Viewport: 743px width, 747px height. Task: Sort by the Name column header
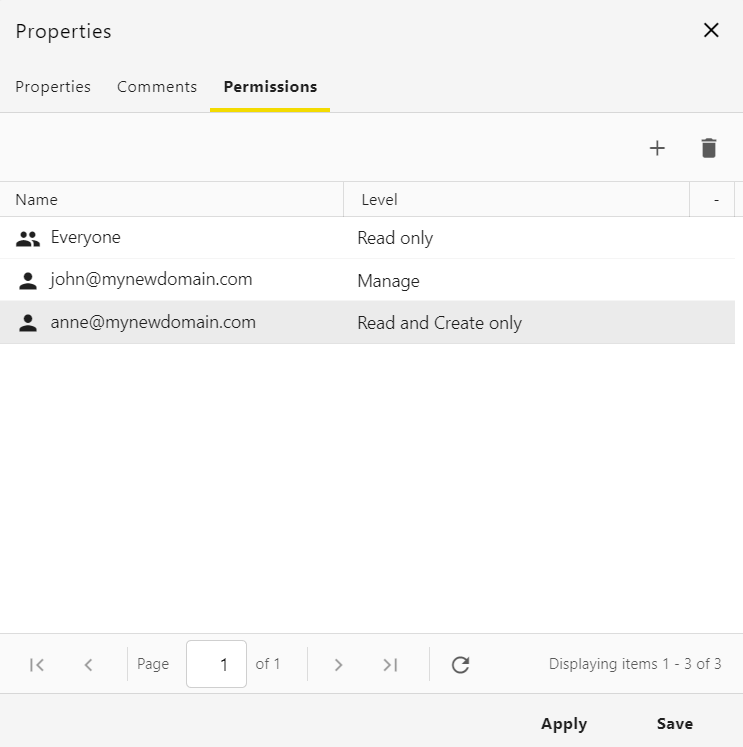tap(171, 200)
